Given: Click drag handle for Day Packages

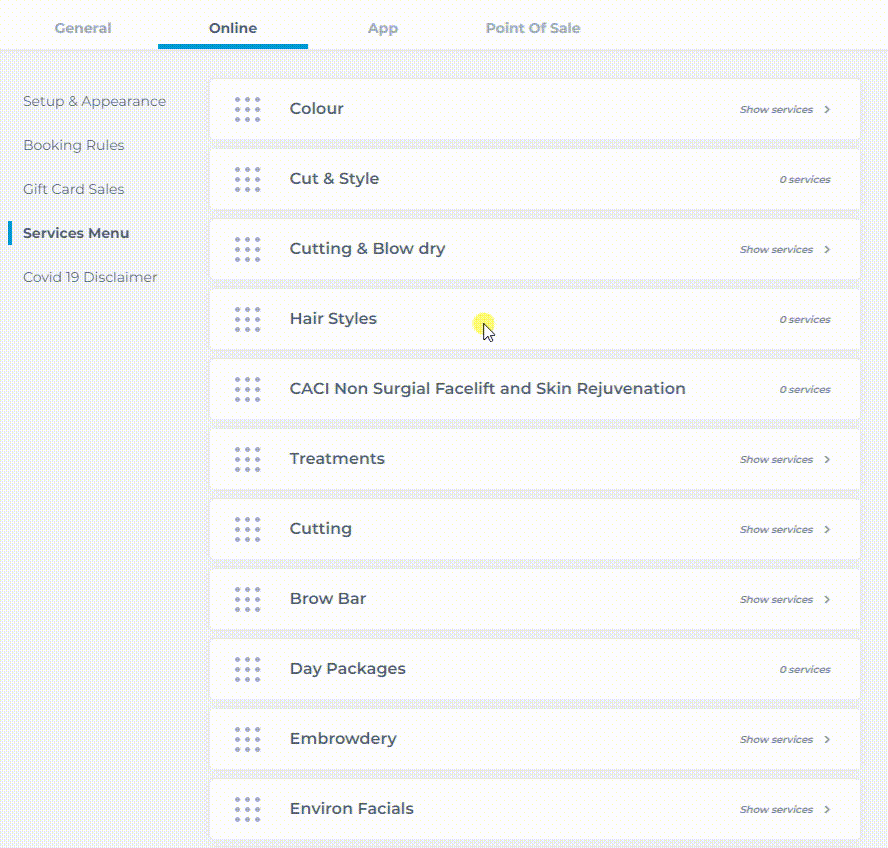Looking at the screenshot, I should 247,670.
